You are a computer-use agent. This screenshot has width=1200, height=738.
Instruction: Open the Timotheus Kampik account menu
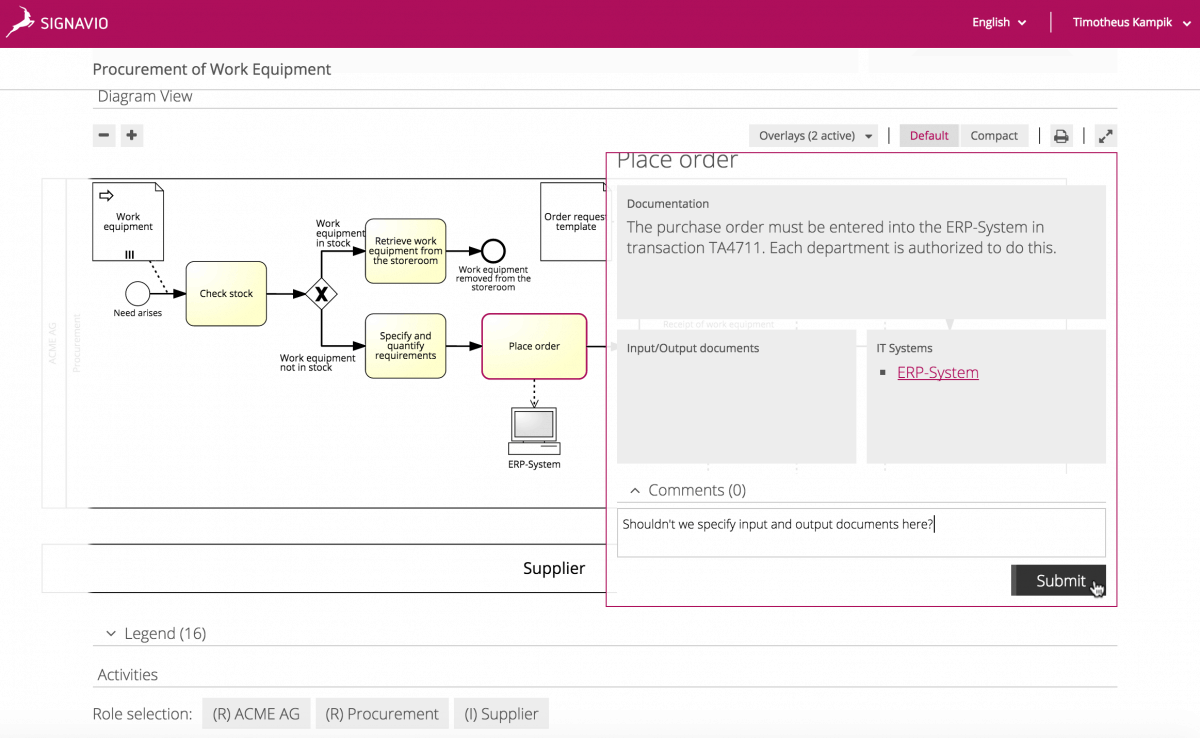[1128, 21]
